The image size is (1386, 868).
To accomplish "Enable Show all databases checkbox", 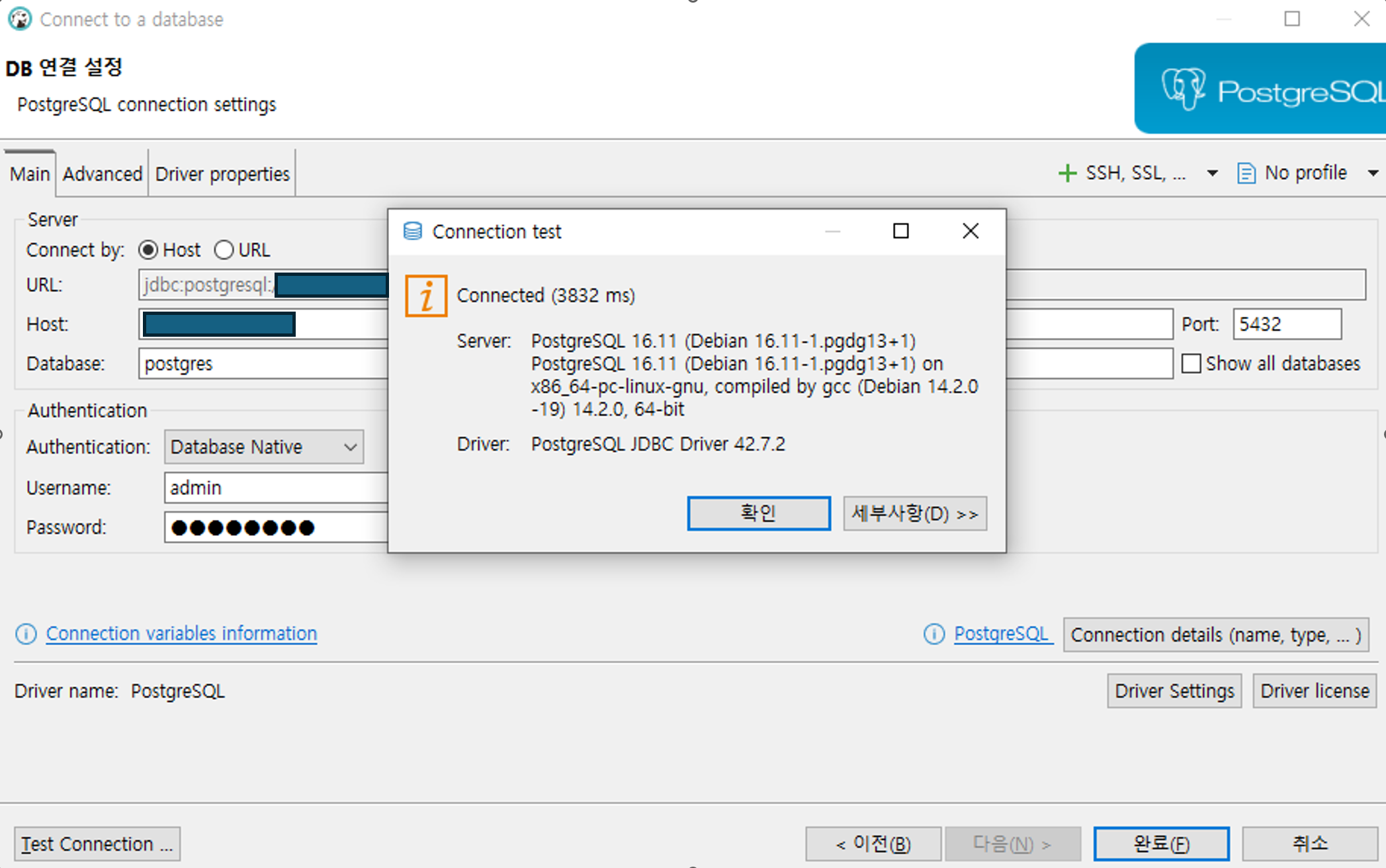I will pos(1191,363).
